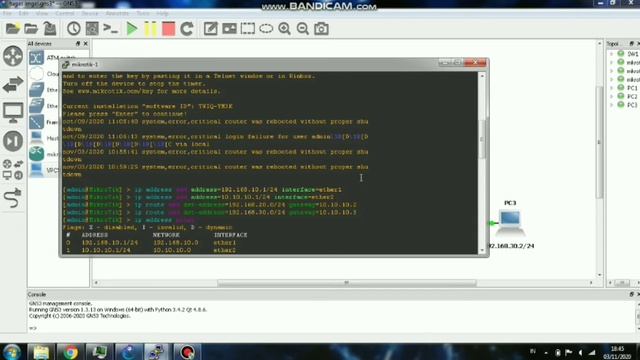Browse routers category in device dock
The height and width of the screenshot is (360, 640).
pos(13,56)
